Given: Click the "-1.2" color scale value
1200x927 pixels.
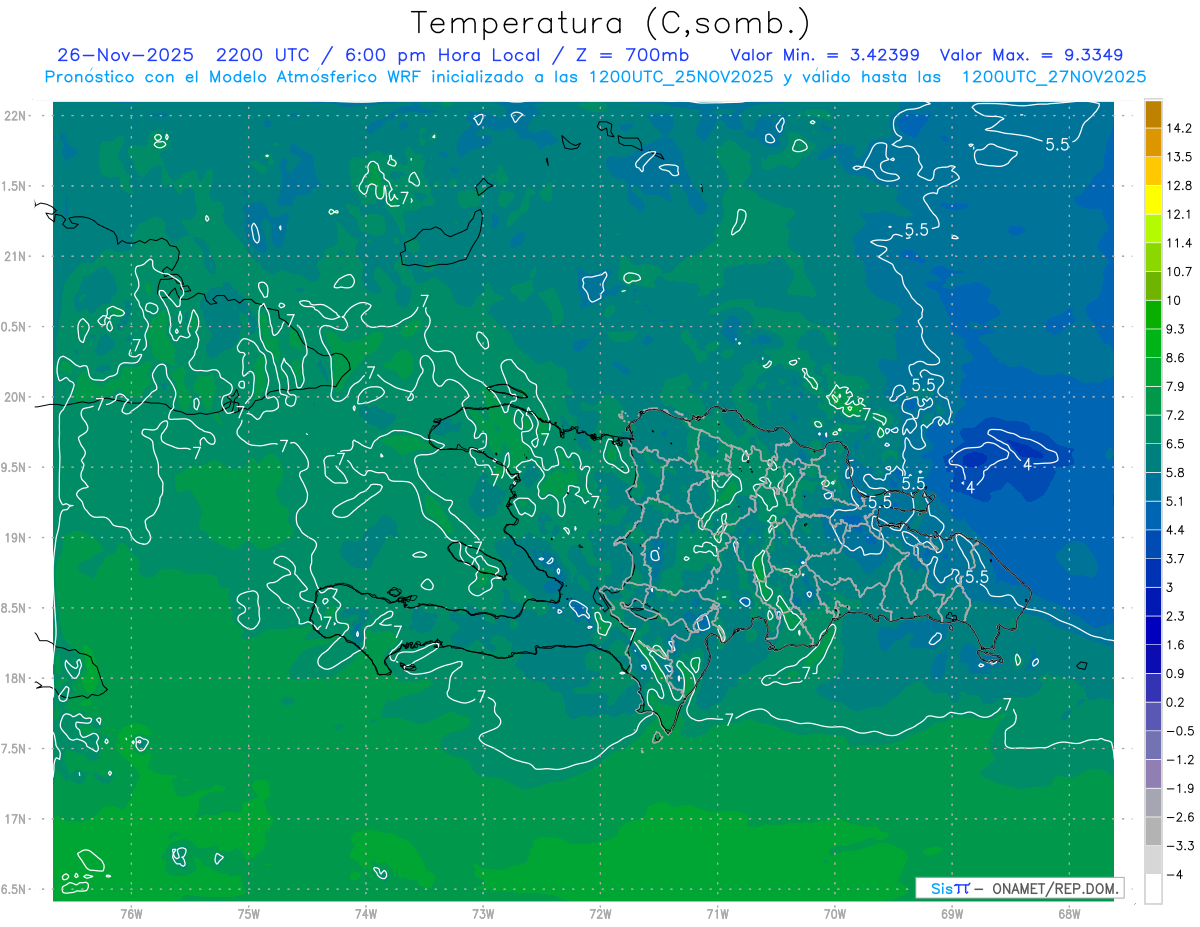Looking at the screenshot, I should tap(1179, 760).
